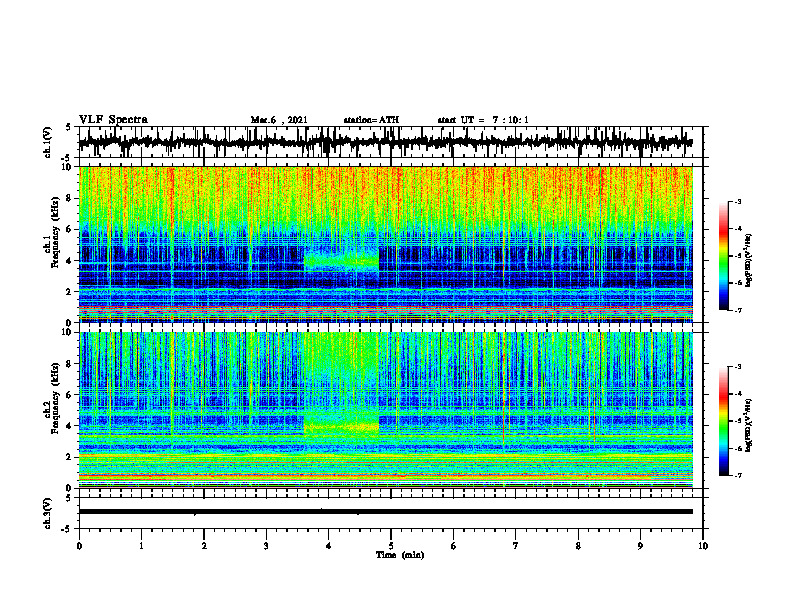The image size is (792, 612).
Task: Click time-axis tick label "0"
Action: (79, 546)
